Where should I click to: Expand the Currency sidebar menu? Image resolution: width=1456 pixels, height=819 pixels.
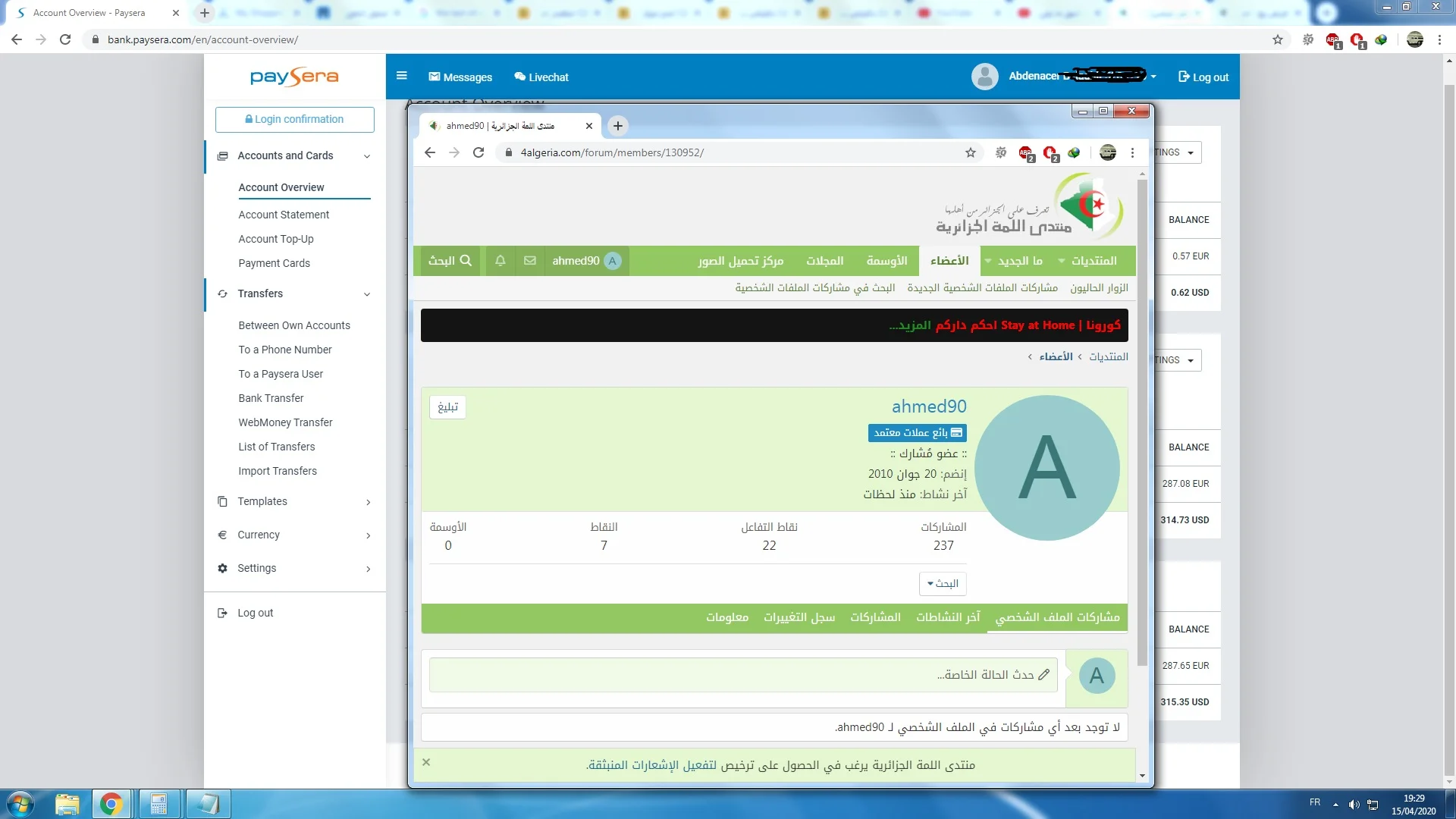[369, 535]
